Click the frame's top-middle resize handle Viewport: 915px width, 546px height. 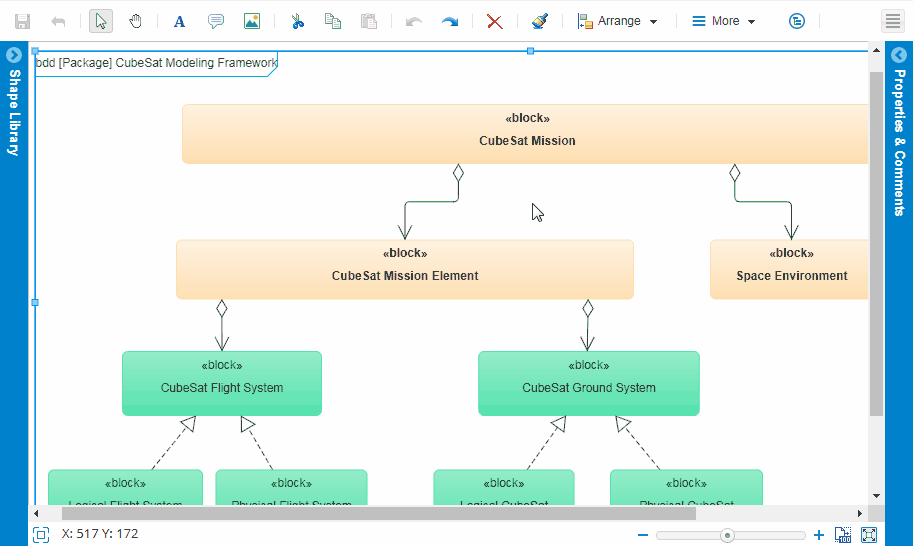pyautogui.click(x=530, y=51)
